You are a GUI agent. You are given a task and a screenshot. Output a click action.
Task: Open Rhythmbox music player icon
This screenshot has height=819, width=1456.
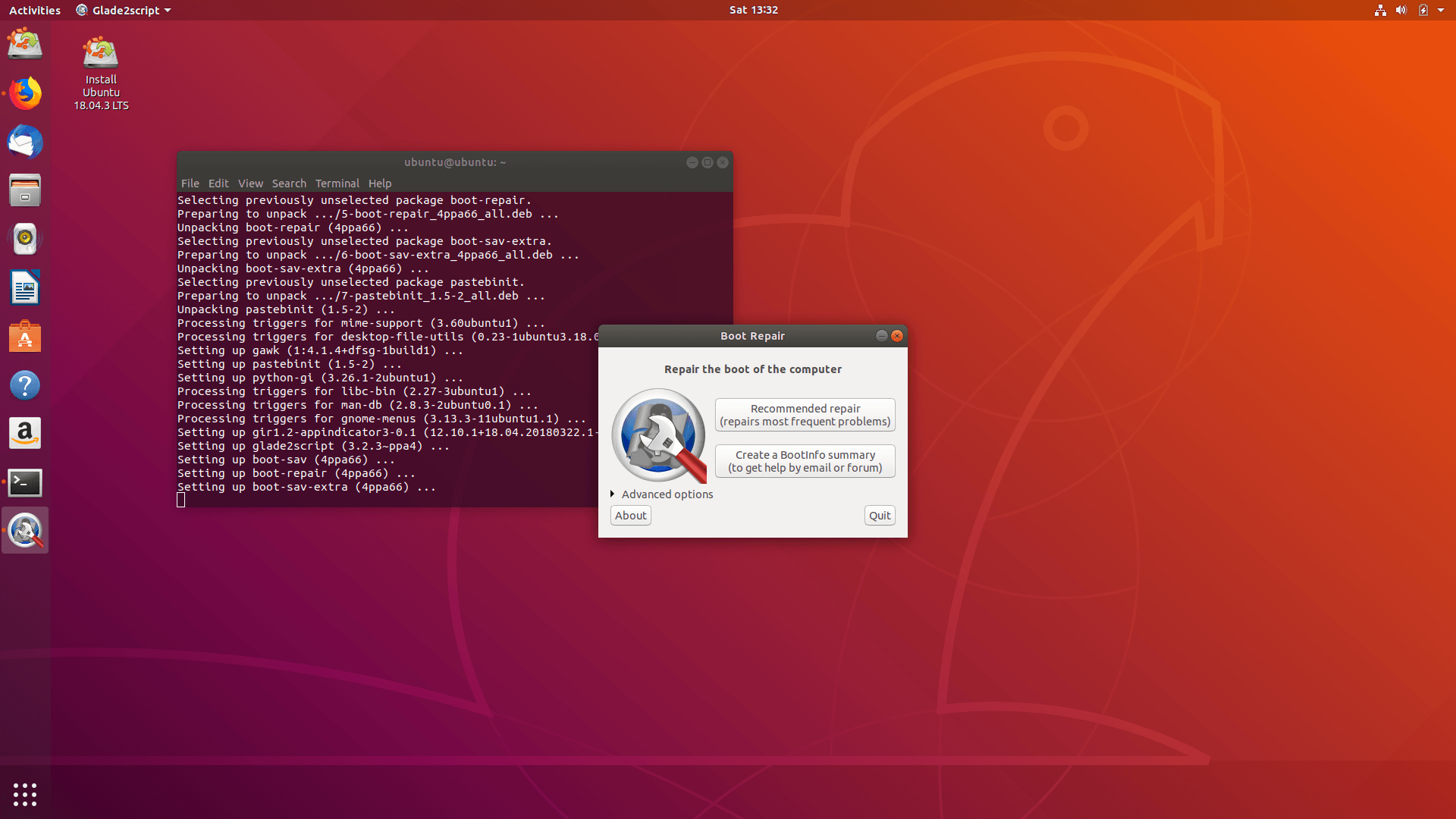(25, 239)
